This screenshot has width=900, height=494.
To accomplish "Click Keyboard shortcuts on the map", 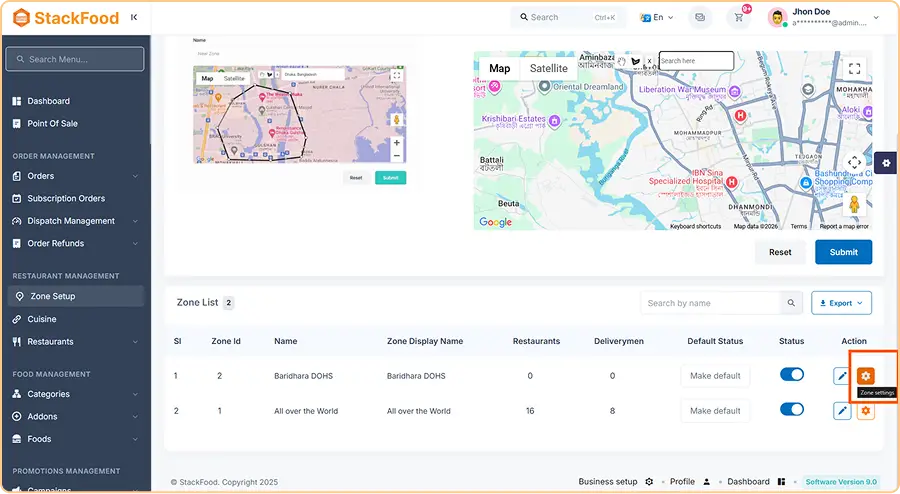I will [695, 227].
